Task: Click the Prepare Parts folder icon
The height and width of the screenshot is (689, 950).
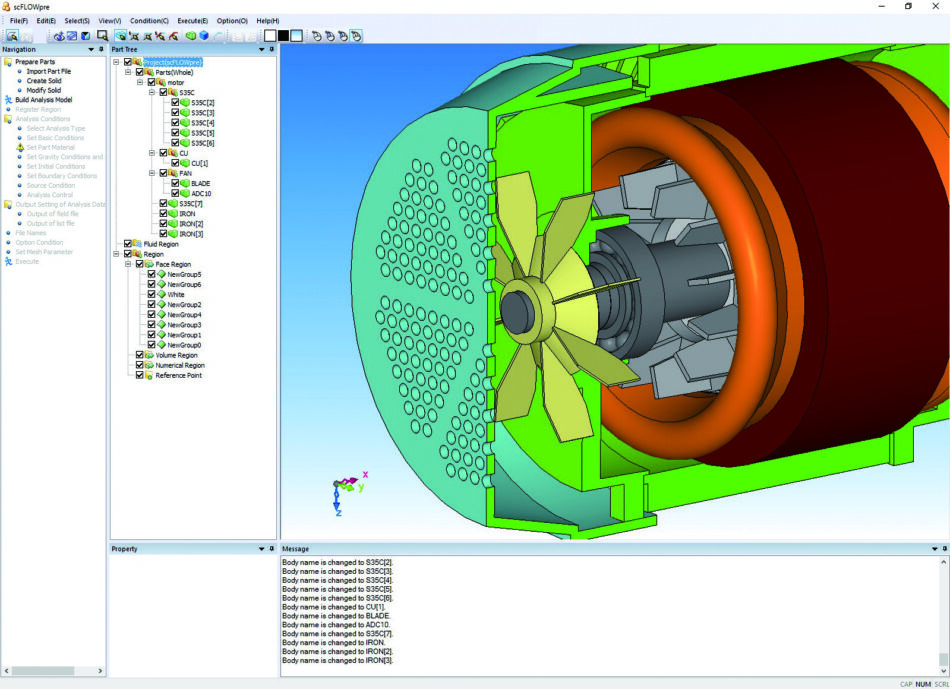Action: (x=8, y=62)
